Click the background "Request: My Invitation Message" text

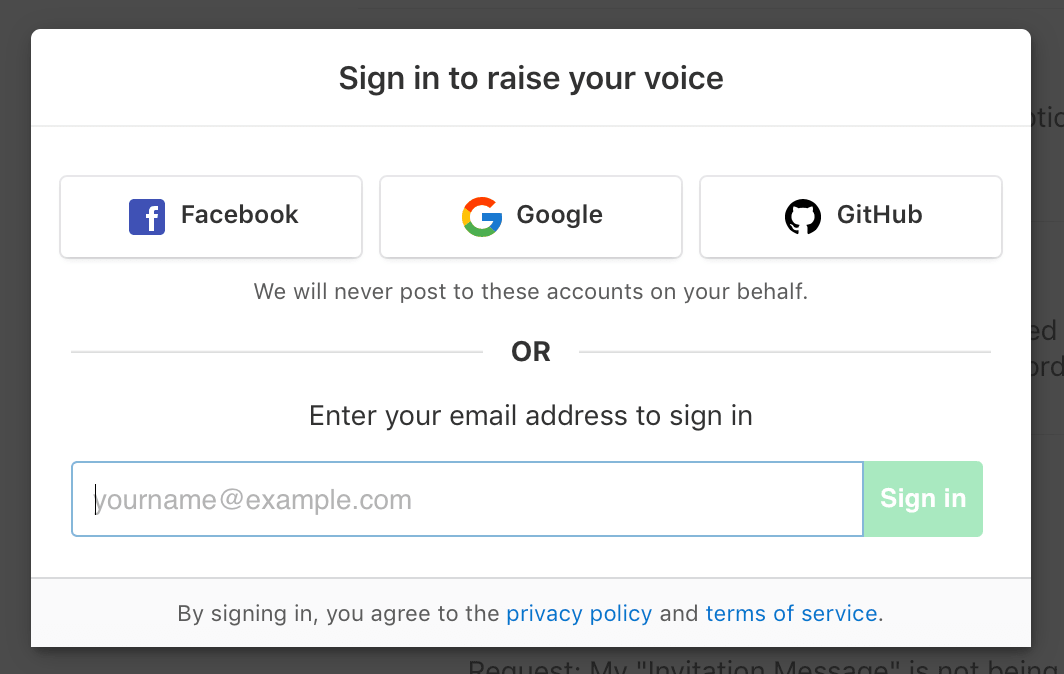click(x=766, y=665)
